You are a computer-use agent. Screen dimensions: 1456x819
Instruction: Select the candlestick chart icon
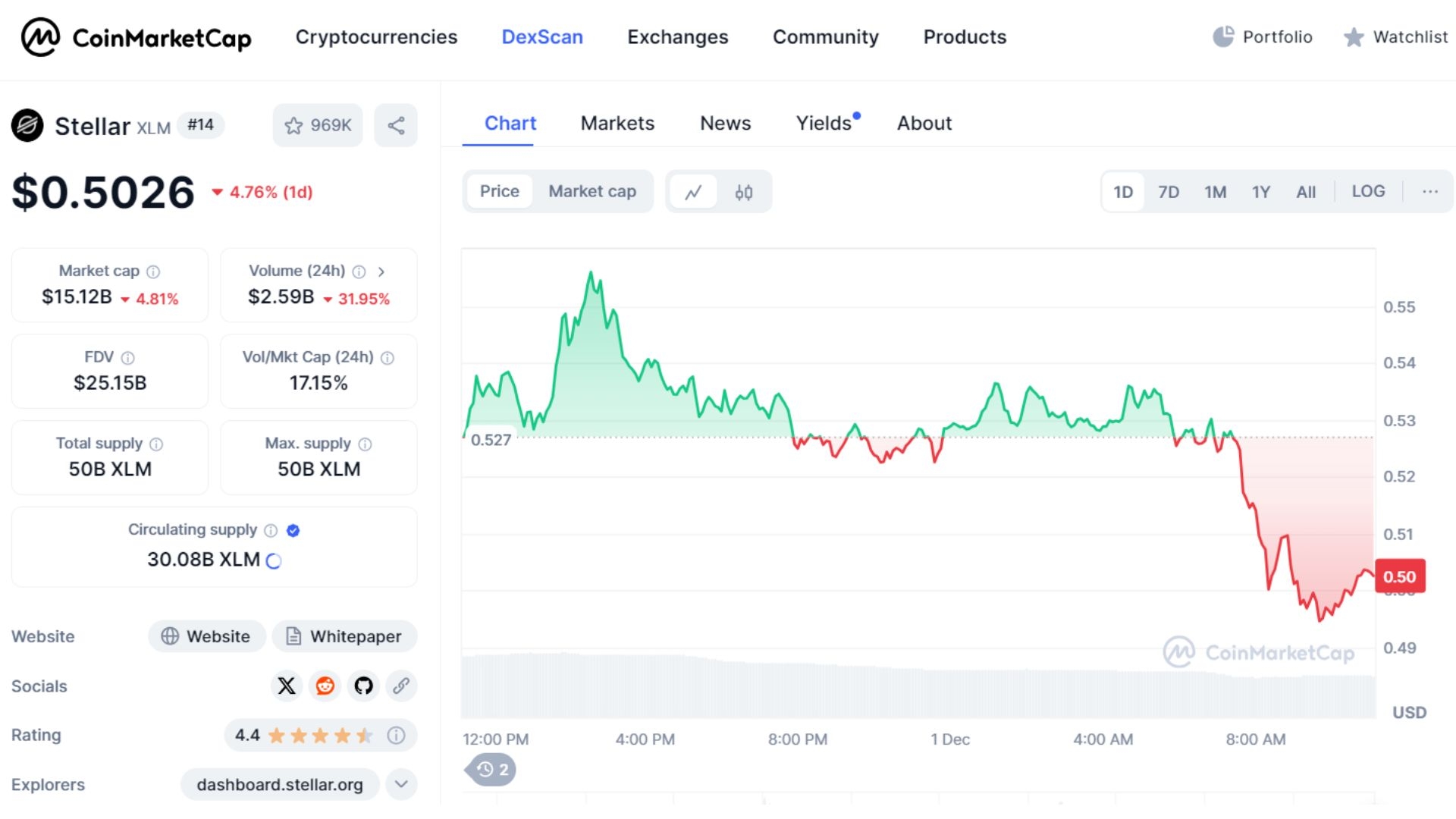click(744, 192)
